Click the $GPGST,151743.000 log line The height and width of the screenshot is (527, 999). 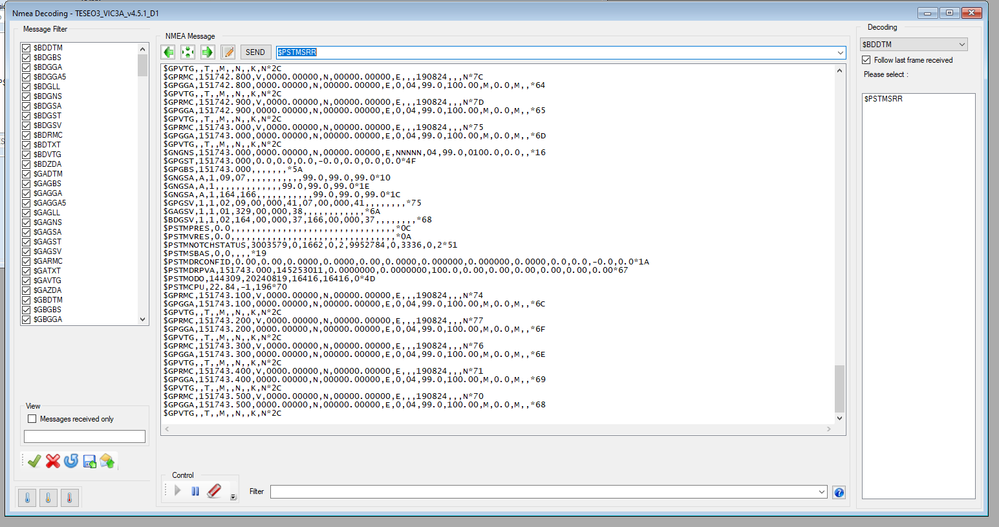point(289,161)
